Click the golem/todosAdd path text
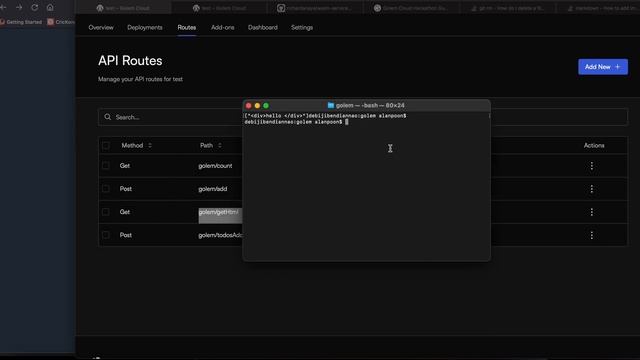 coord(220,235)
